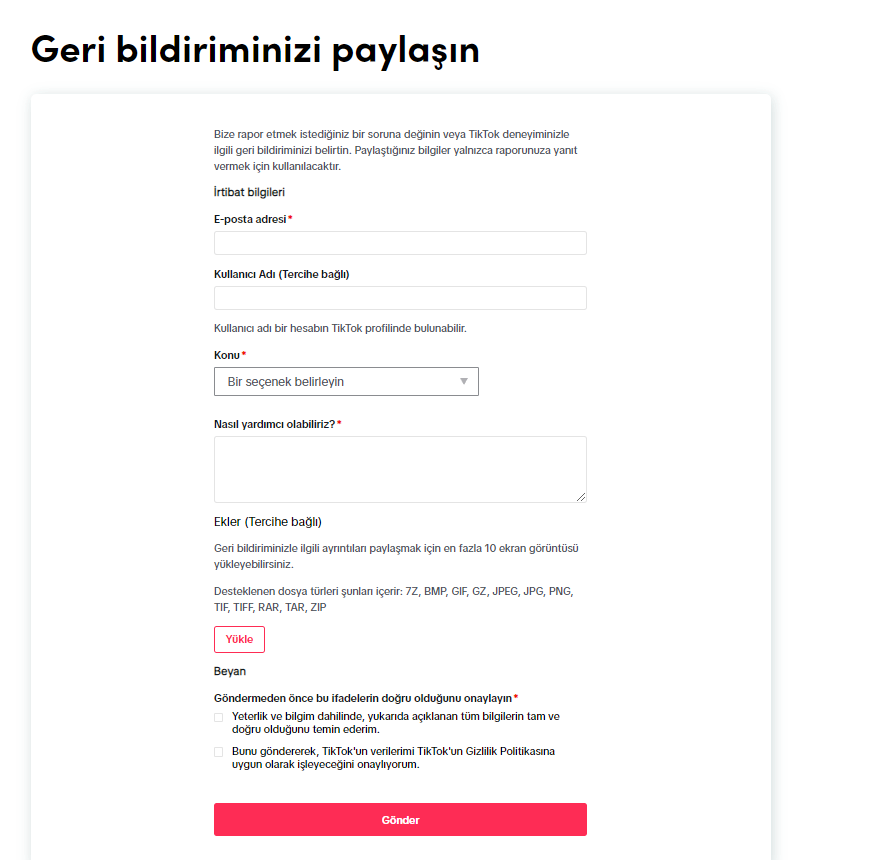871x860 pixels.
Task: Click the 'Geri bildiriminizi paylaşın' page heading
Action: coord(256,48)
